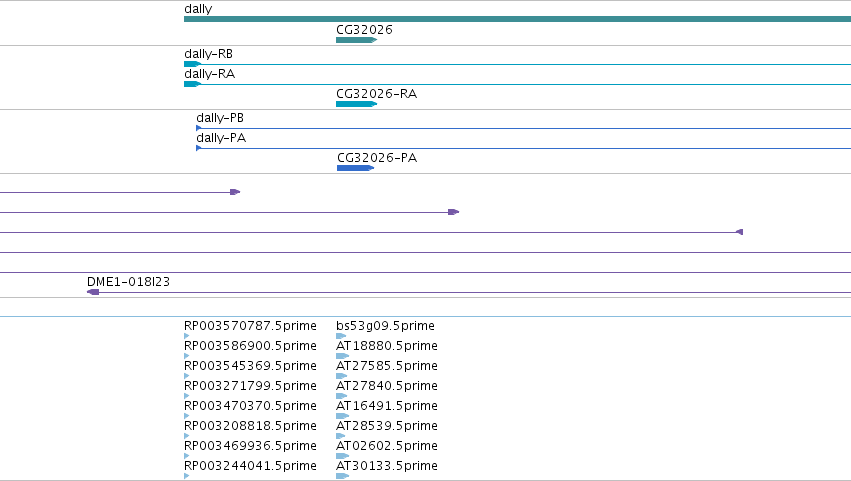
Task: Select the CG32026 gene arrow
Action: pyautogui.click(x=357, y=40)
